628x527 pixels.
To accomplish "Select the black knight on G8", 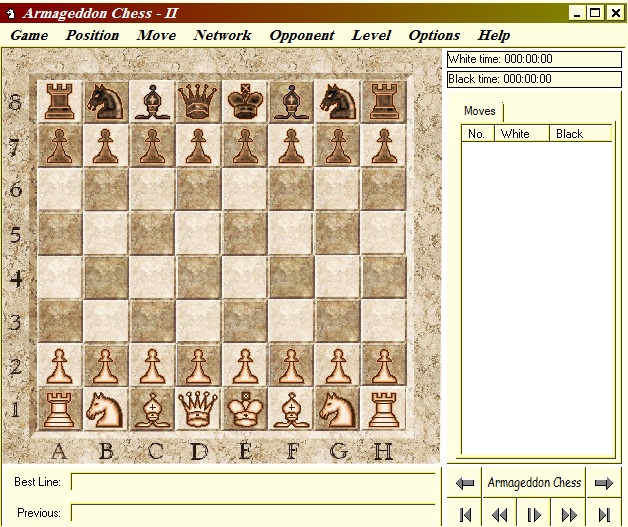I will pyautogui.click(x=338, y=102).
